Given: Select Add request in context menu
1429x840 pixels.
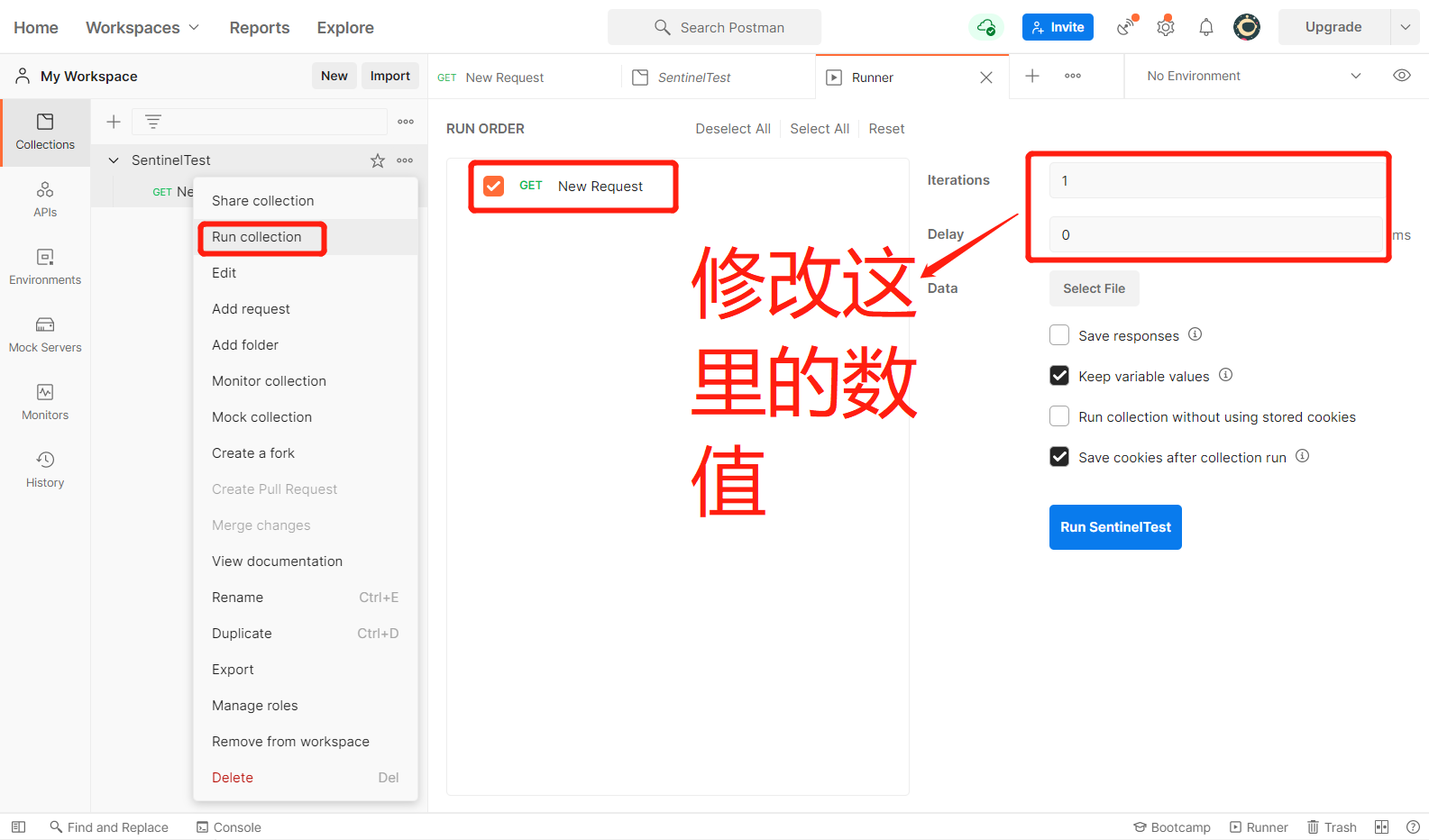Looking at the screenshot, I should coord(306,309).
